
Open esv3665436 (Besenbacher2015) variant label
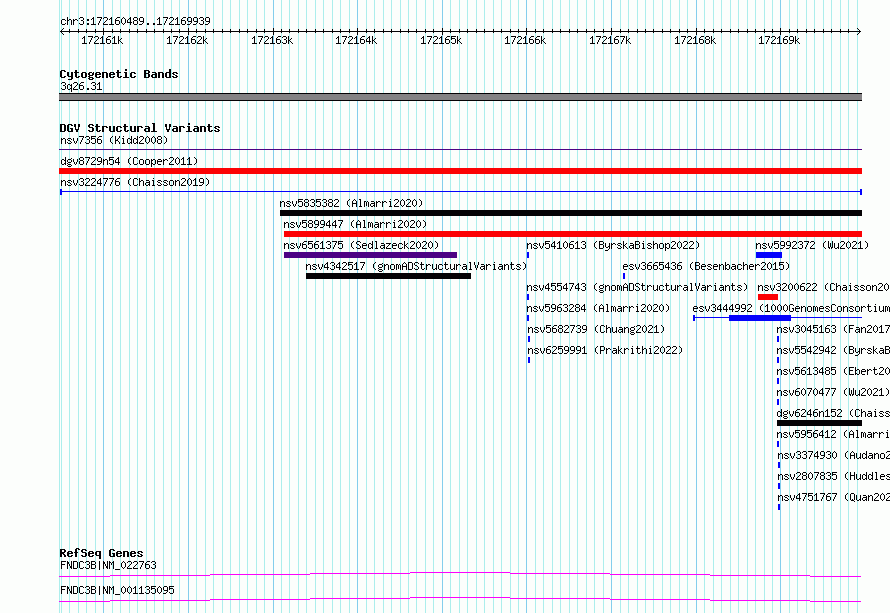[x=706, y=266]
